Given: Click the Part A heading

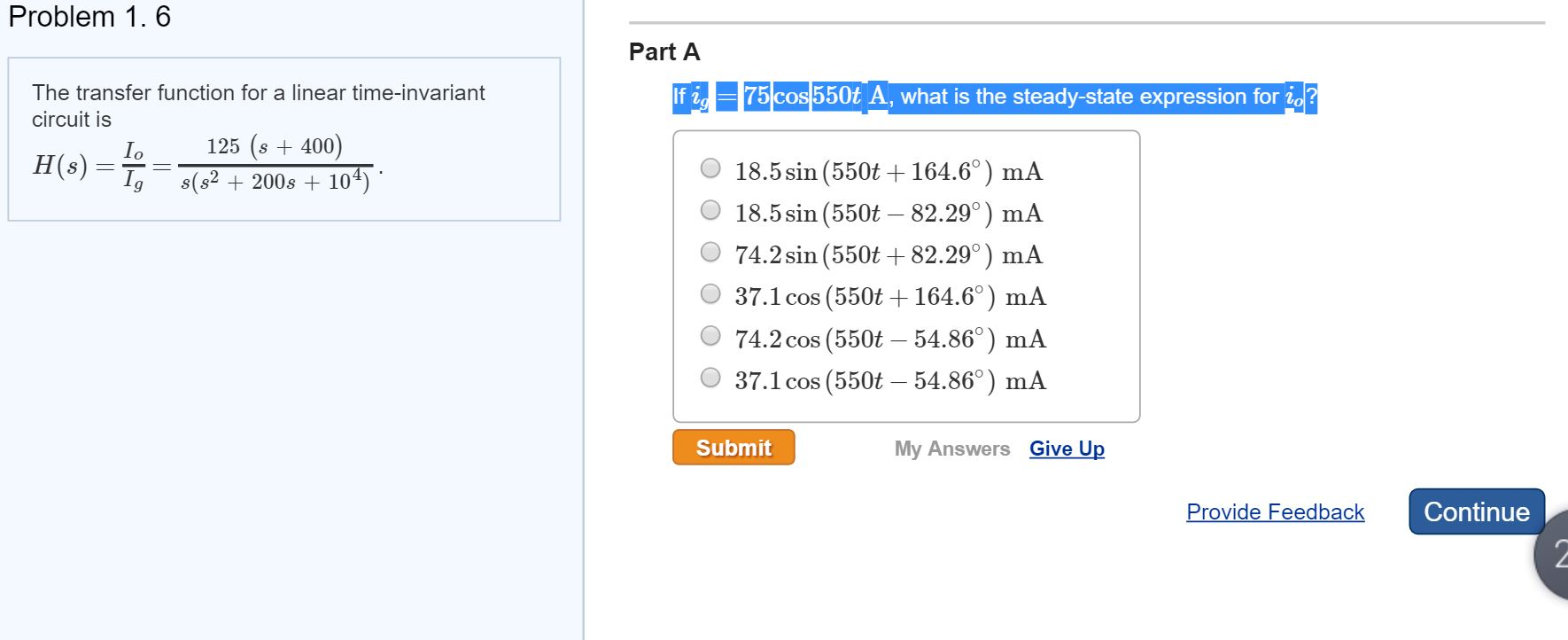Looking at the screenshot, I should (x=663, y=52).
